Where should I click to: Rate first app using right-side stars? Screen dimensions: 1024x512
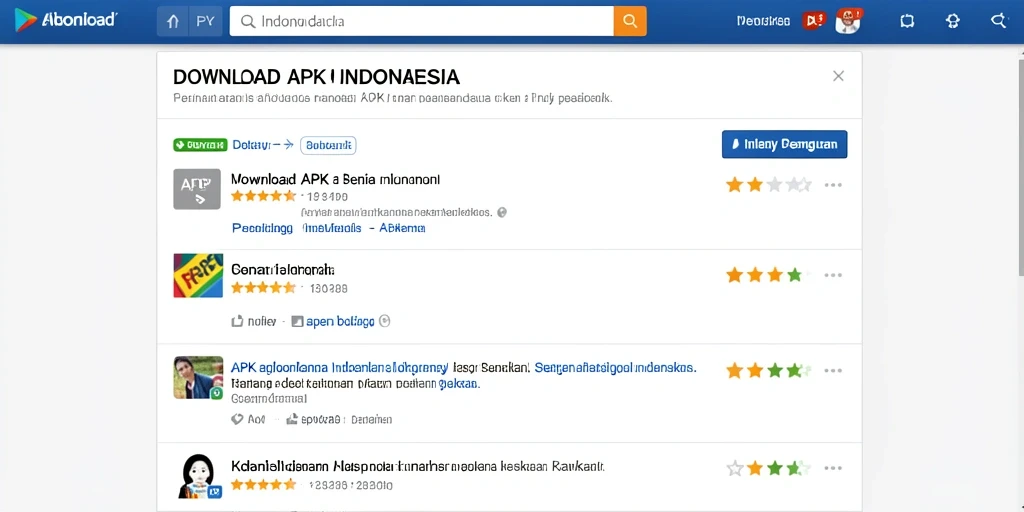point(769,185)
